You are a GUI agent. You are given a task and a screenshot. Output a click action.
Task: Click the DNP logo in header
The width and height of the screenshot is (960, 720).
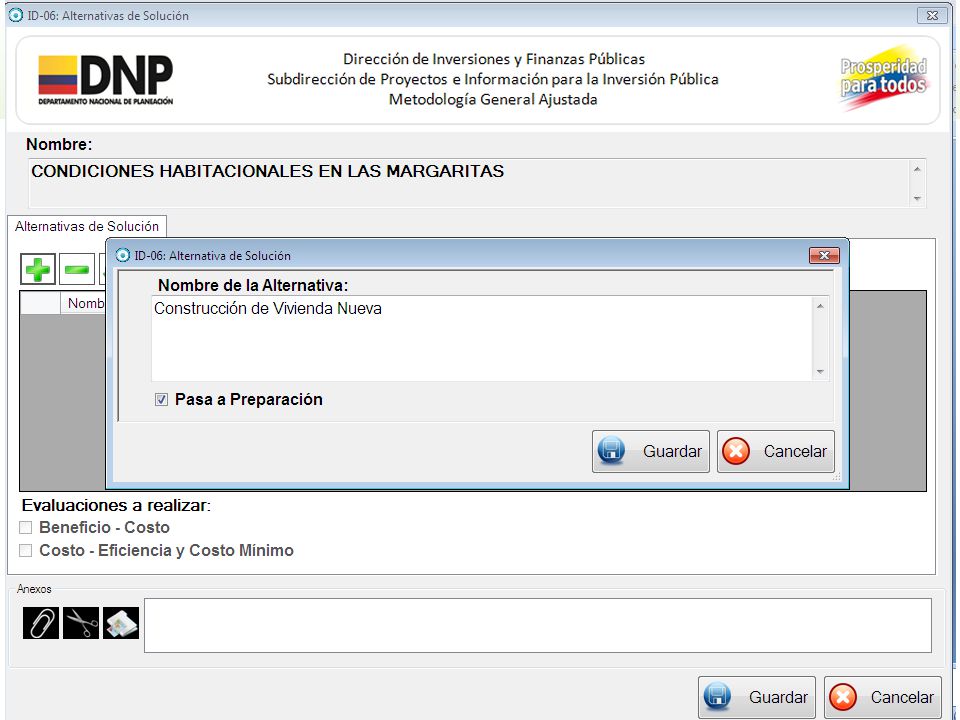click(x=106, y=80)
